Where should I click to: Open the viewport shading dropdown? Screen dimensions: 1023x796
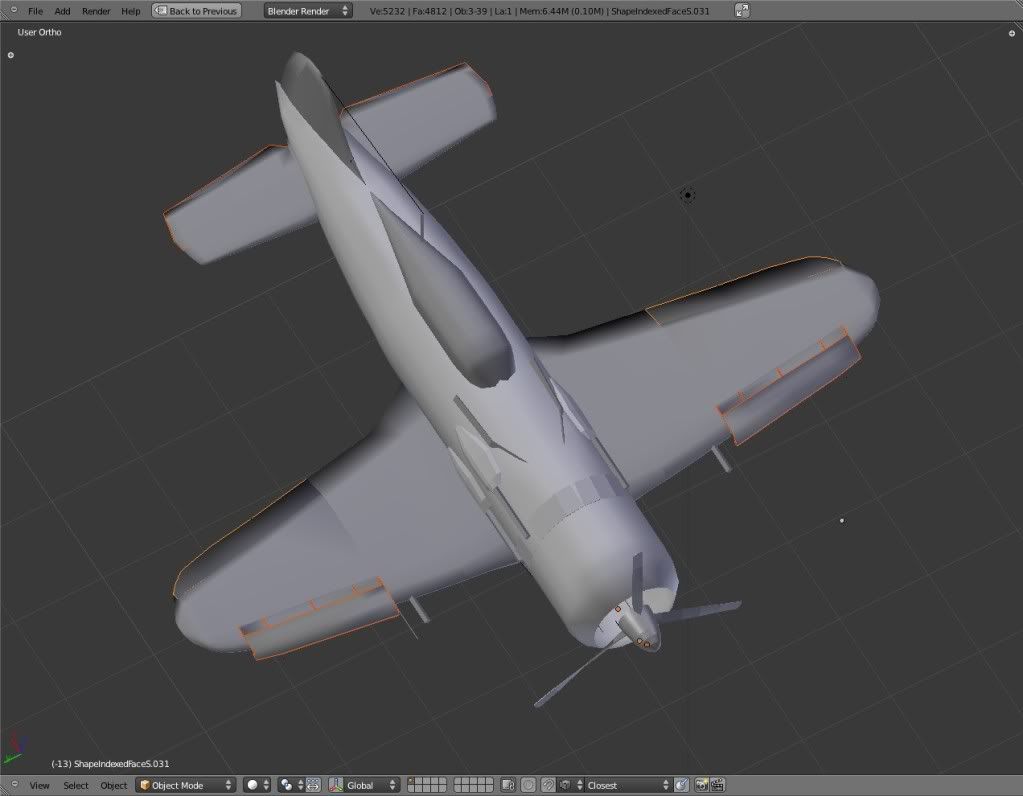[257, 785]
